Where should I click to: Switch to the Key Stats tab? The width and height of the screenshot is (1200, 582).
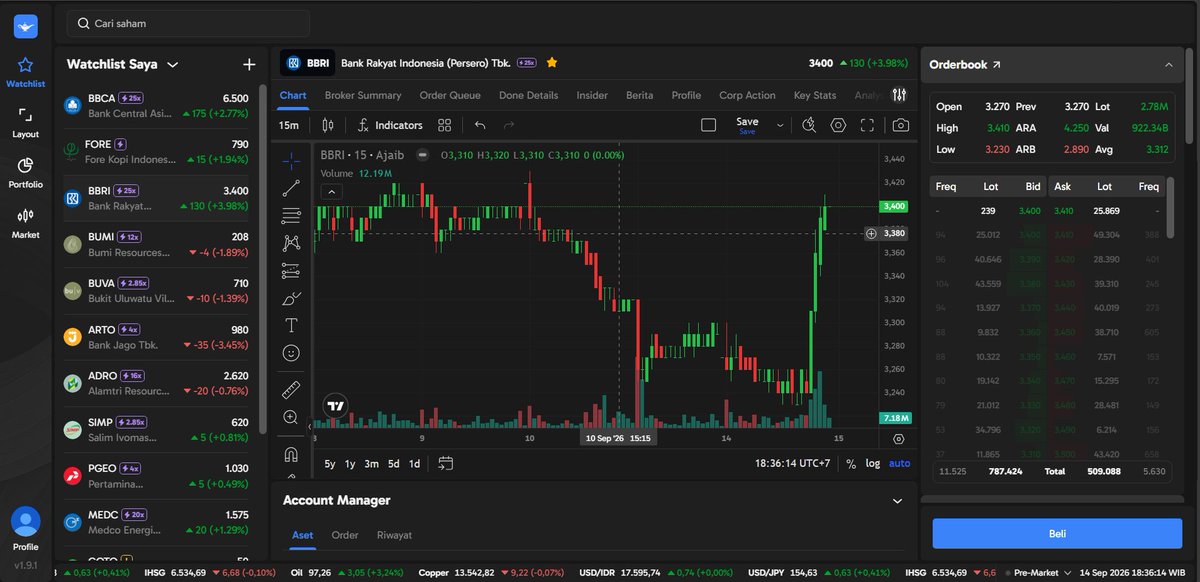(815, 95)
